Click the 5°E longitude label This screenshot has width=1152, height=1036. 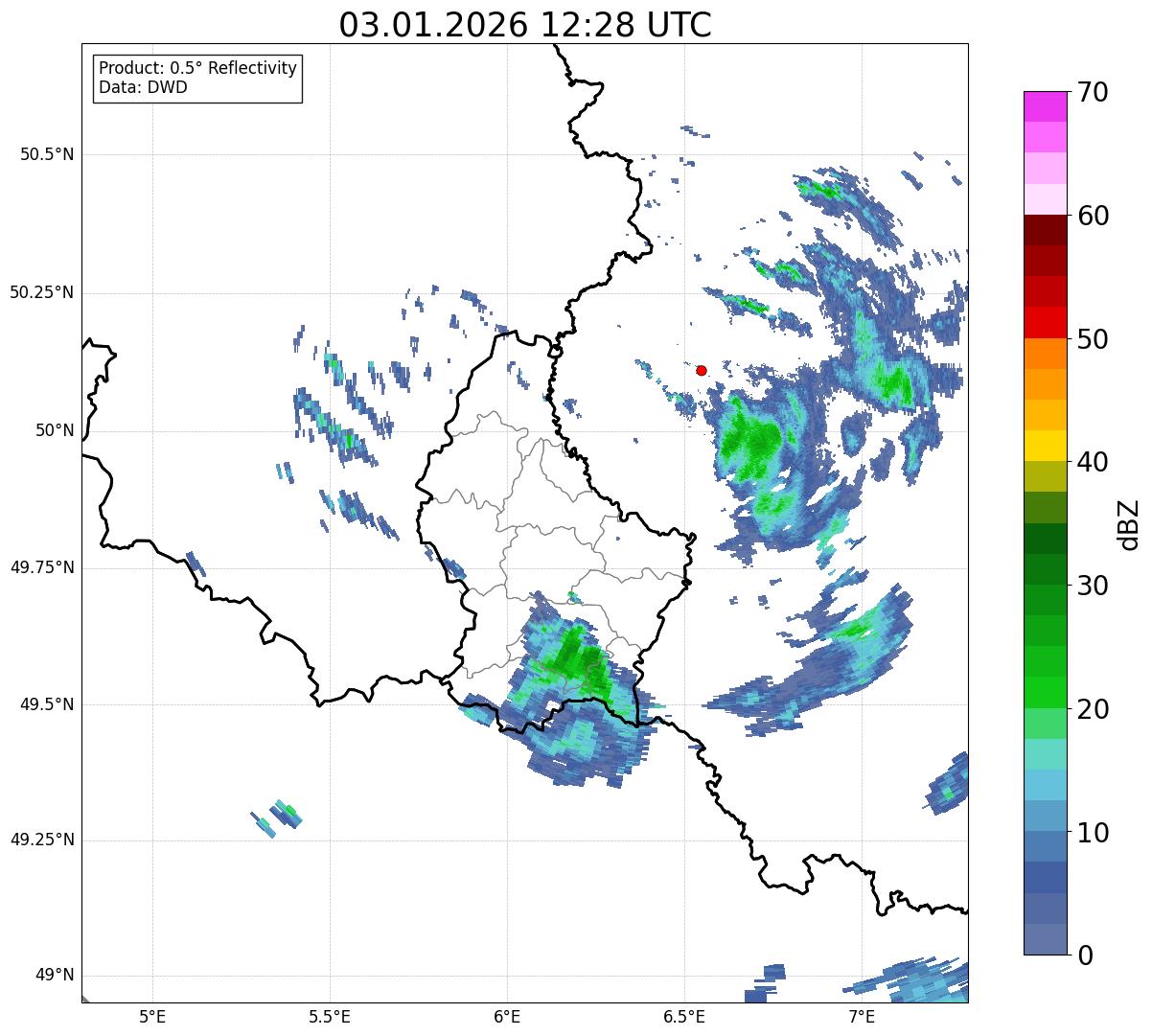pos(152,1016)
